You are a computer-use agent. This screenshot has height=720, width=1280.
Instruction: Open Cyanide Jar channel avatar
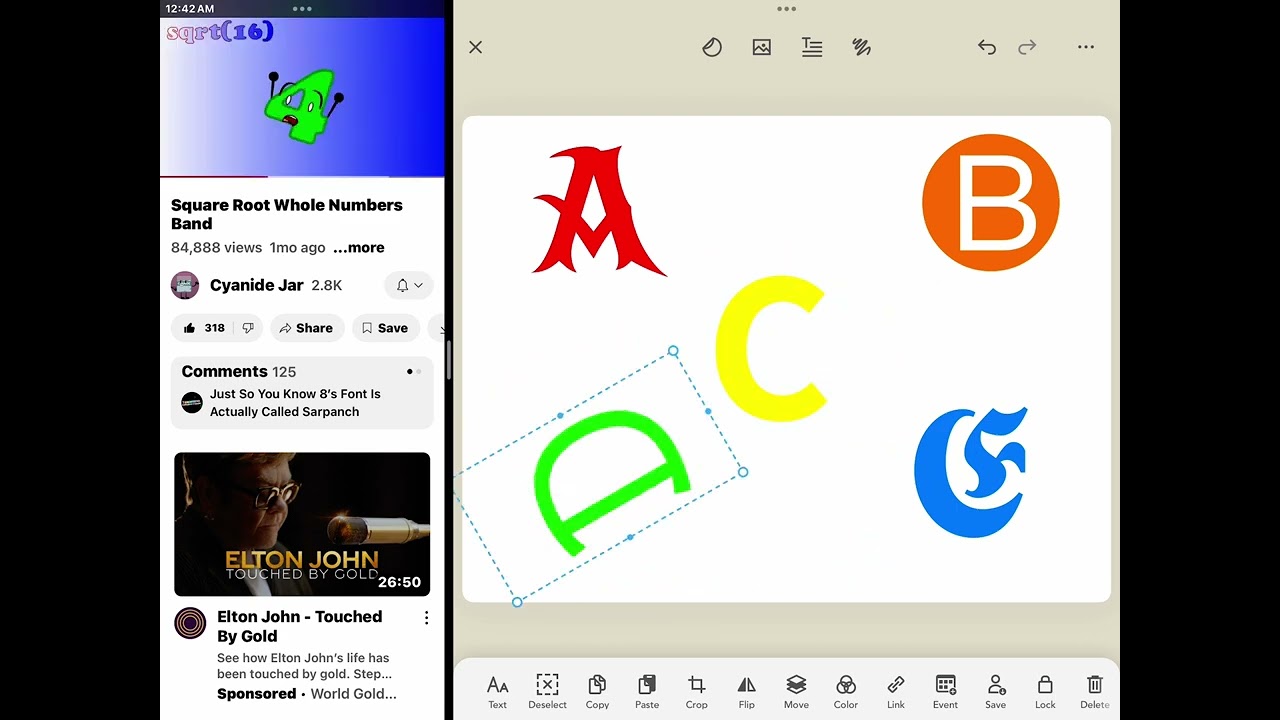coord(185,285)
